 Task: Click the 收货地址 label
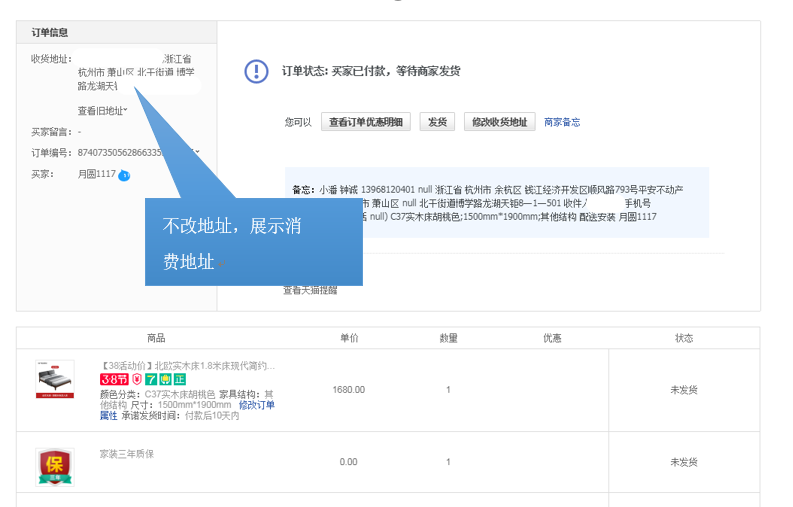coord(51,59)
